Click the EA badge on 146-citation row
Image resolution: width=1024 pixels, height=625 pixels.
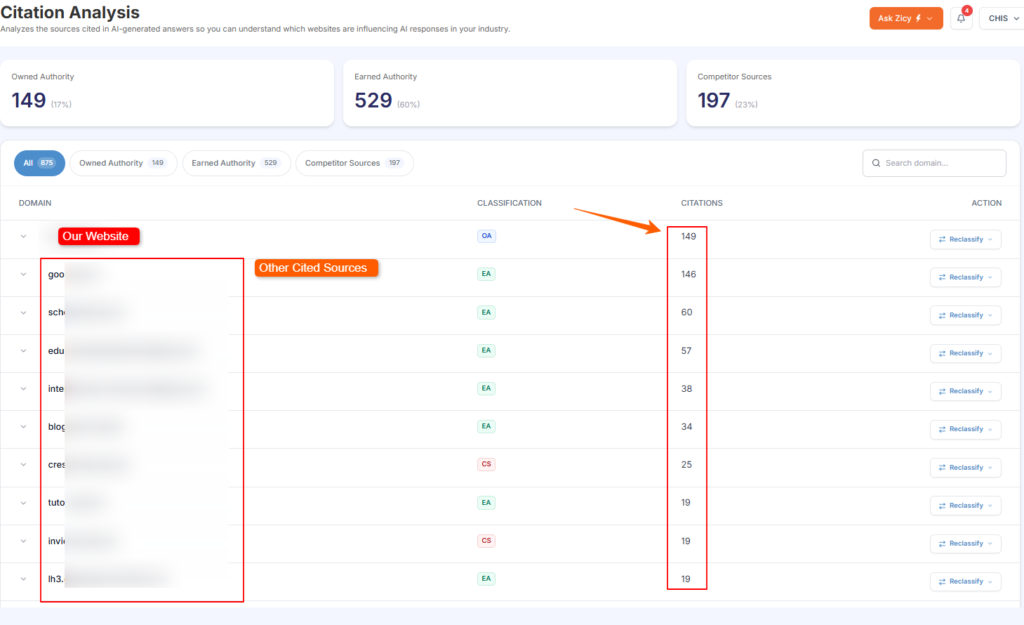pos(486,274)
